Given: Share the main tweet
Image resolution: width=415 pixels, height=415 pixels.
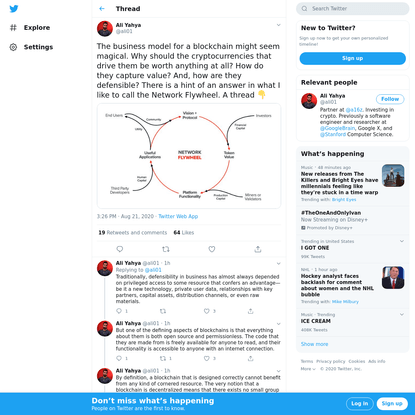Looking at the screenshot, I should point(258,249).
